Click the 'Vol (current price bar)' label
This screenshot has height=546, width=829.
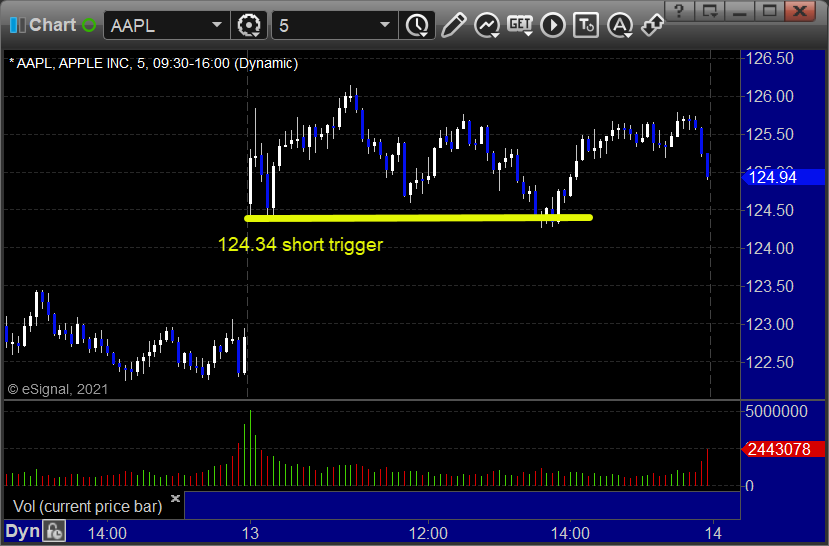point(88,506)
